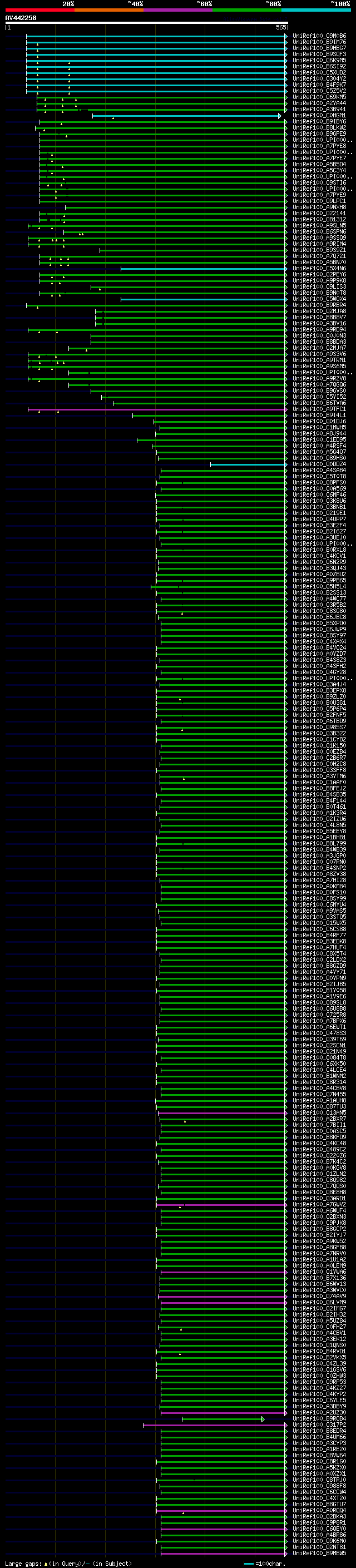Click the UniRef100_Q9STI6 label

319,182
